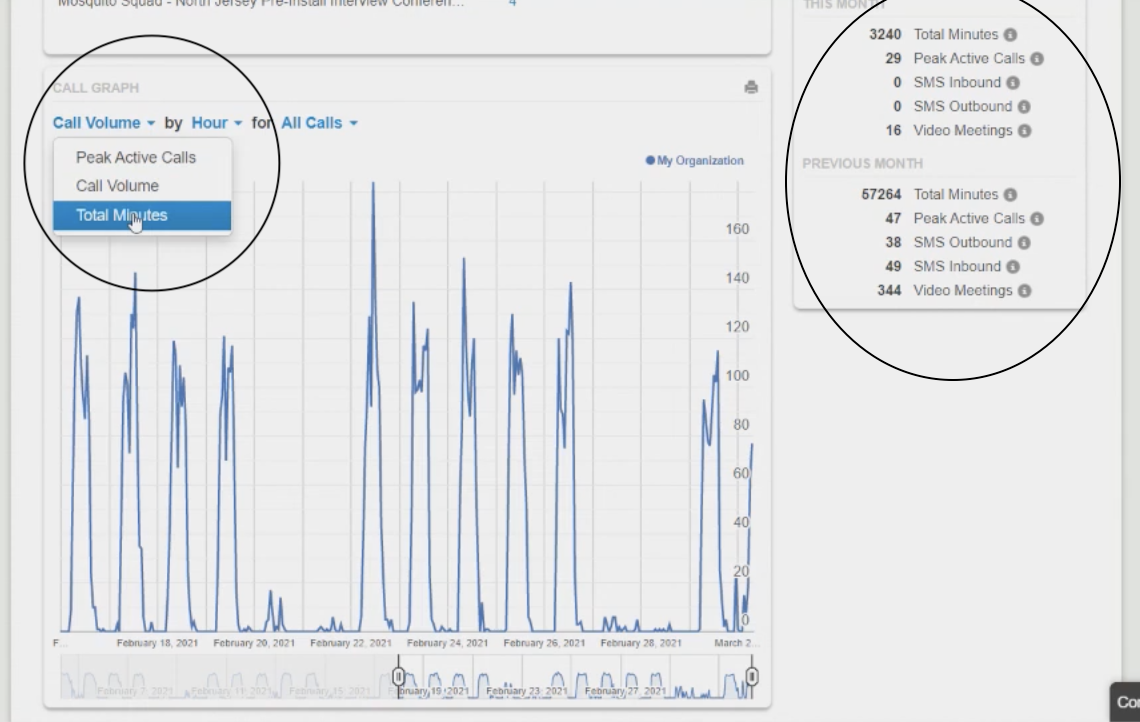Select Peak Active Calls from menu

coord(136,157)
